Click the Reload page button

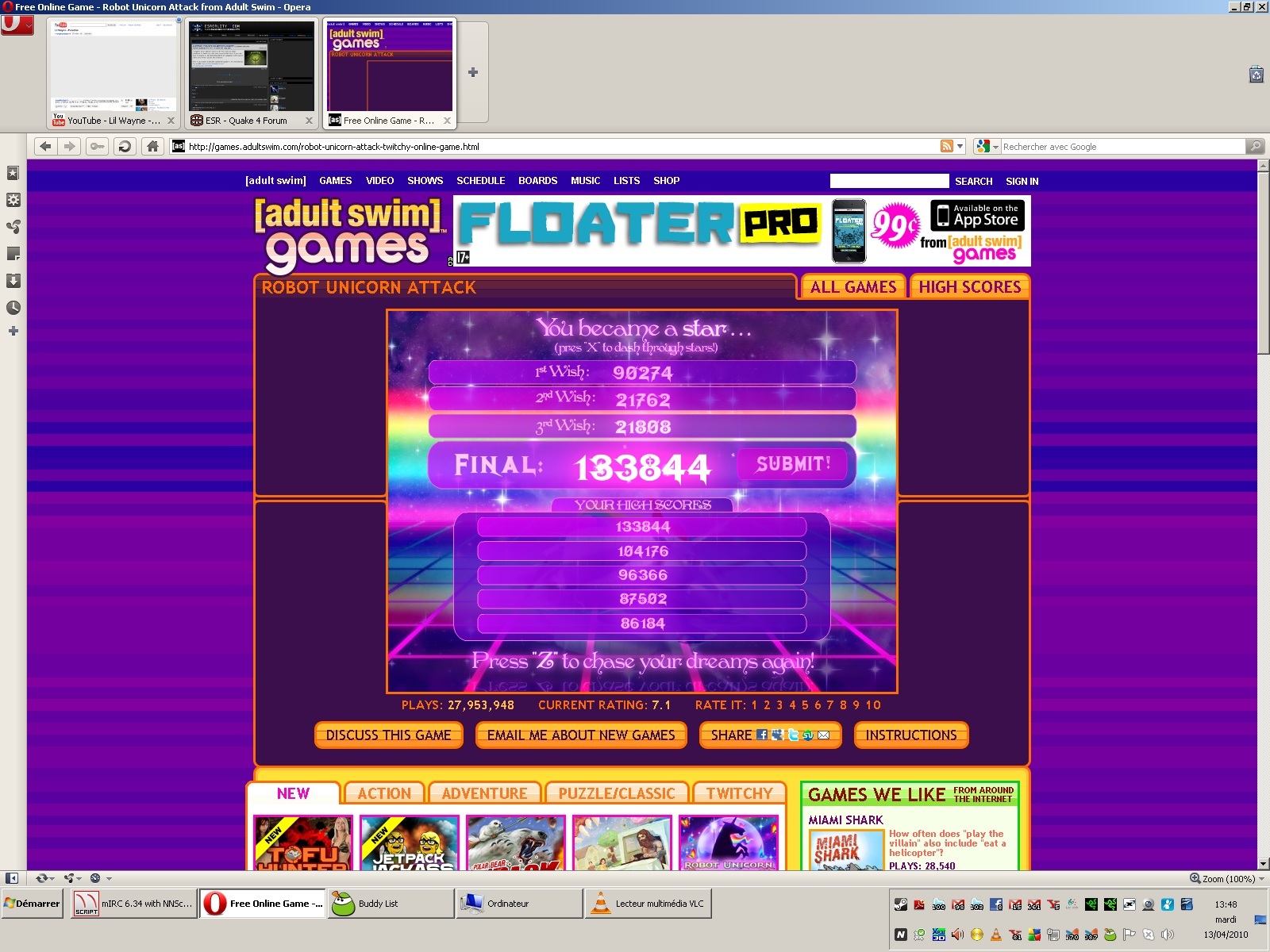tap(124, 146)
